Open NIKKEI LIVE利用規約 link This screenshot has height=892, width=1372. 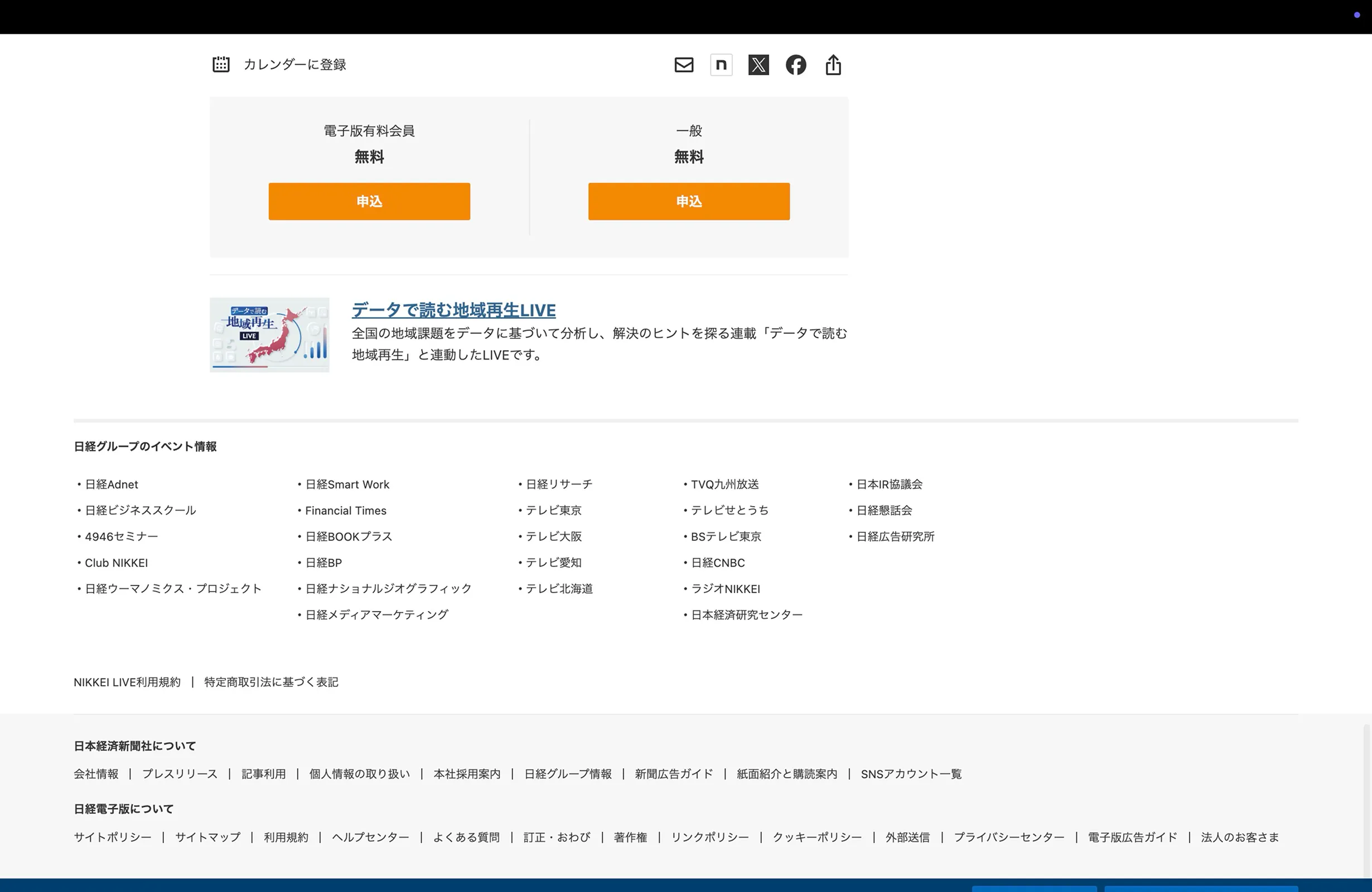click(127, 682)
